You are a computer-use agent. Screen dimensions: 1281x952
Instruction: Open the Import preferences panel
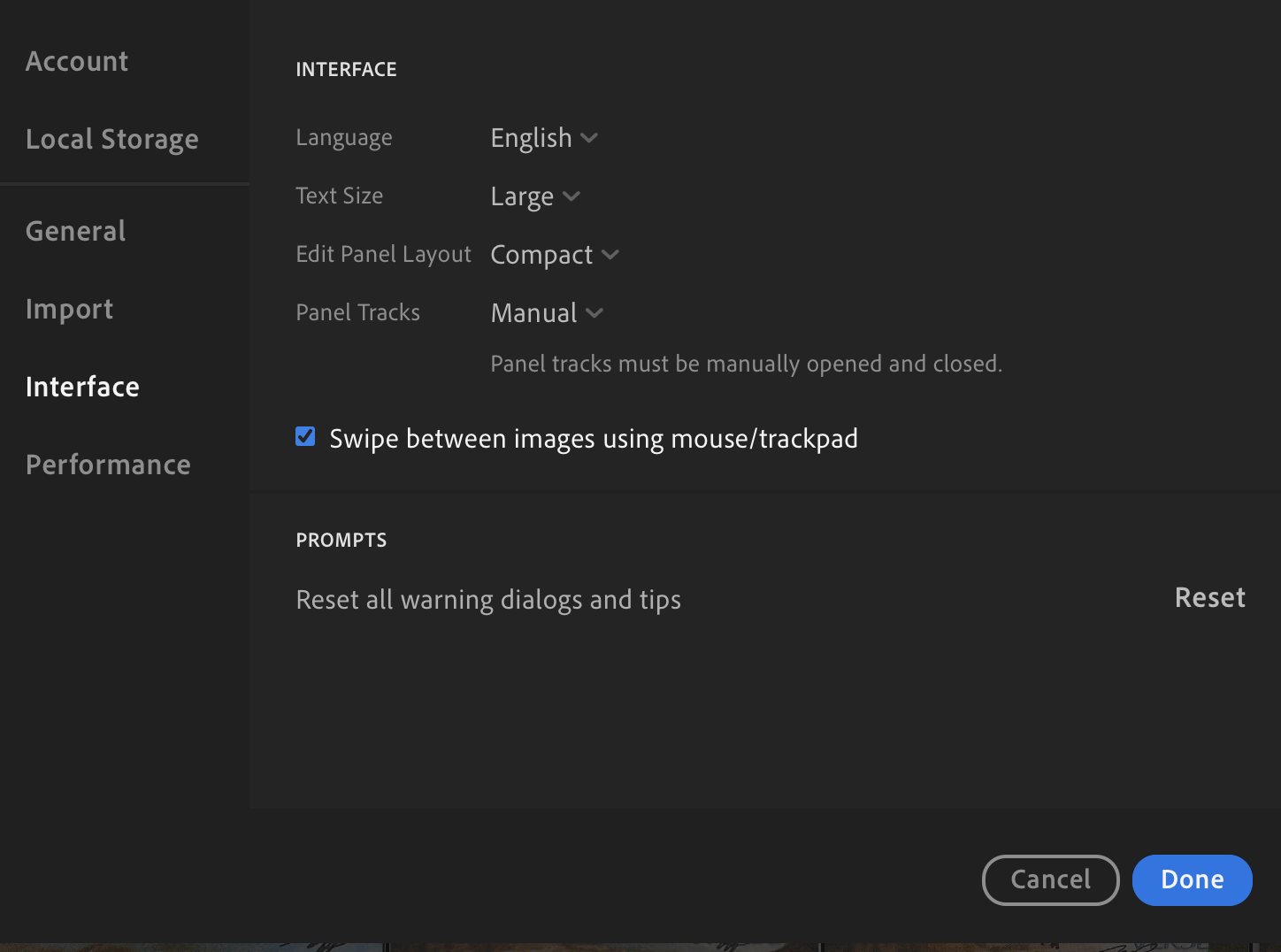click(x=70, y=309)
